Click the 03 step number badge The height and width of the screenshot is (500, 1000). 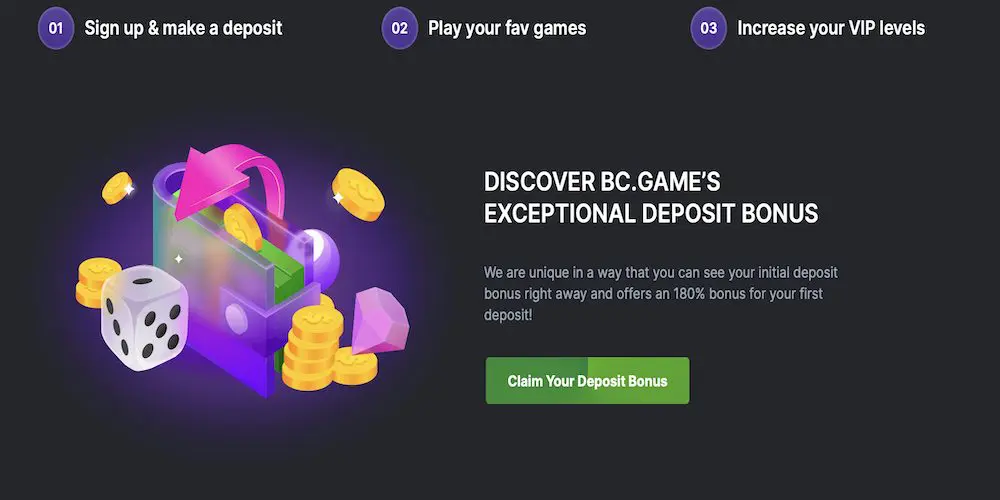[x=708, y=28]
